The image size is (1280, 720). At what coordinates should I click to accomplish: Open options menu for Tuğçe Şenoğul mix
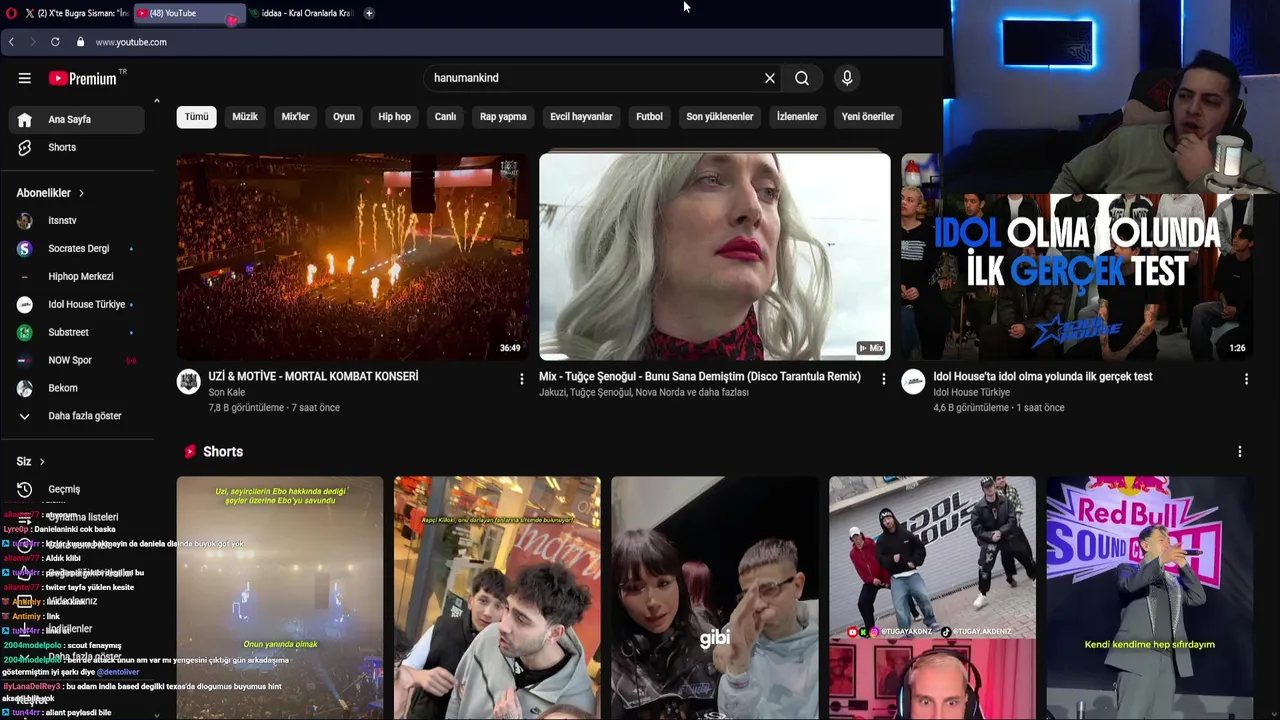point(883,379)
